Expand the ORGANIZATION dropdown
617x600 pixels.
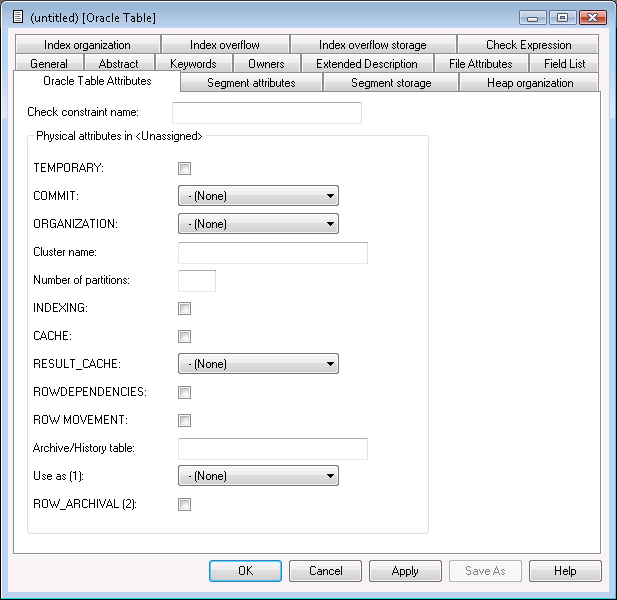click(258, 224)
